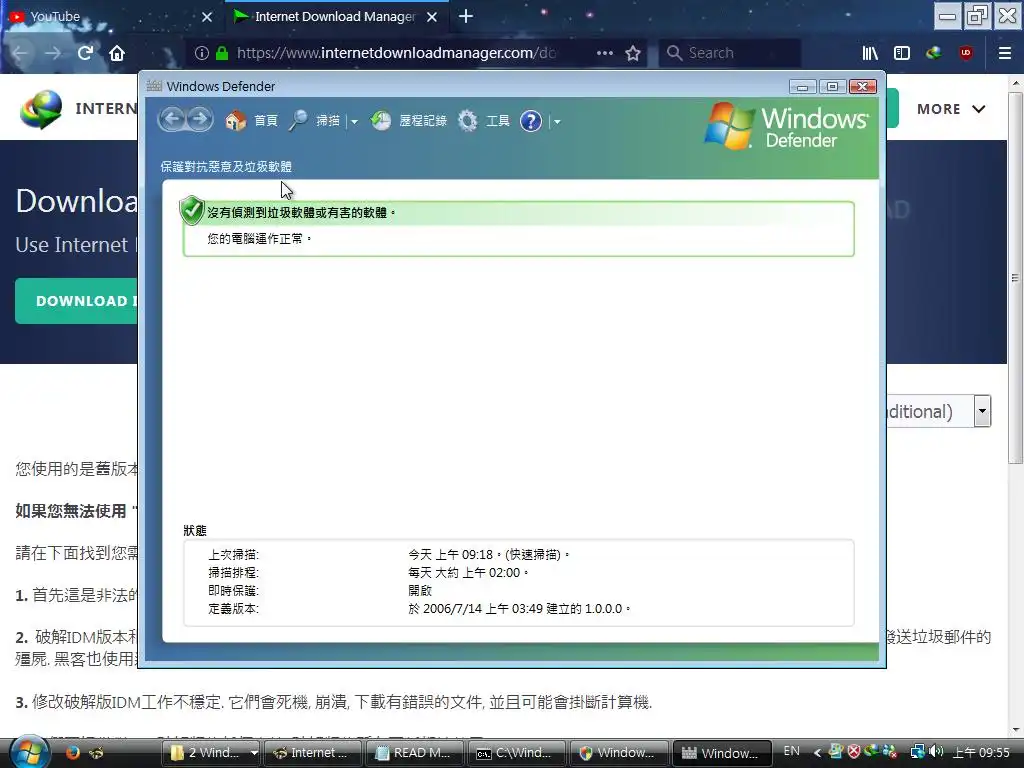Click the IDM quick launch icon beside Firefox
1024x768 pixels.
[x=96, y=752]
